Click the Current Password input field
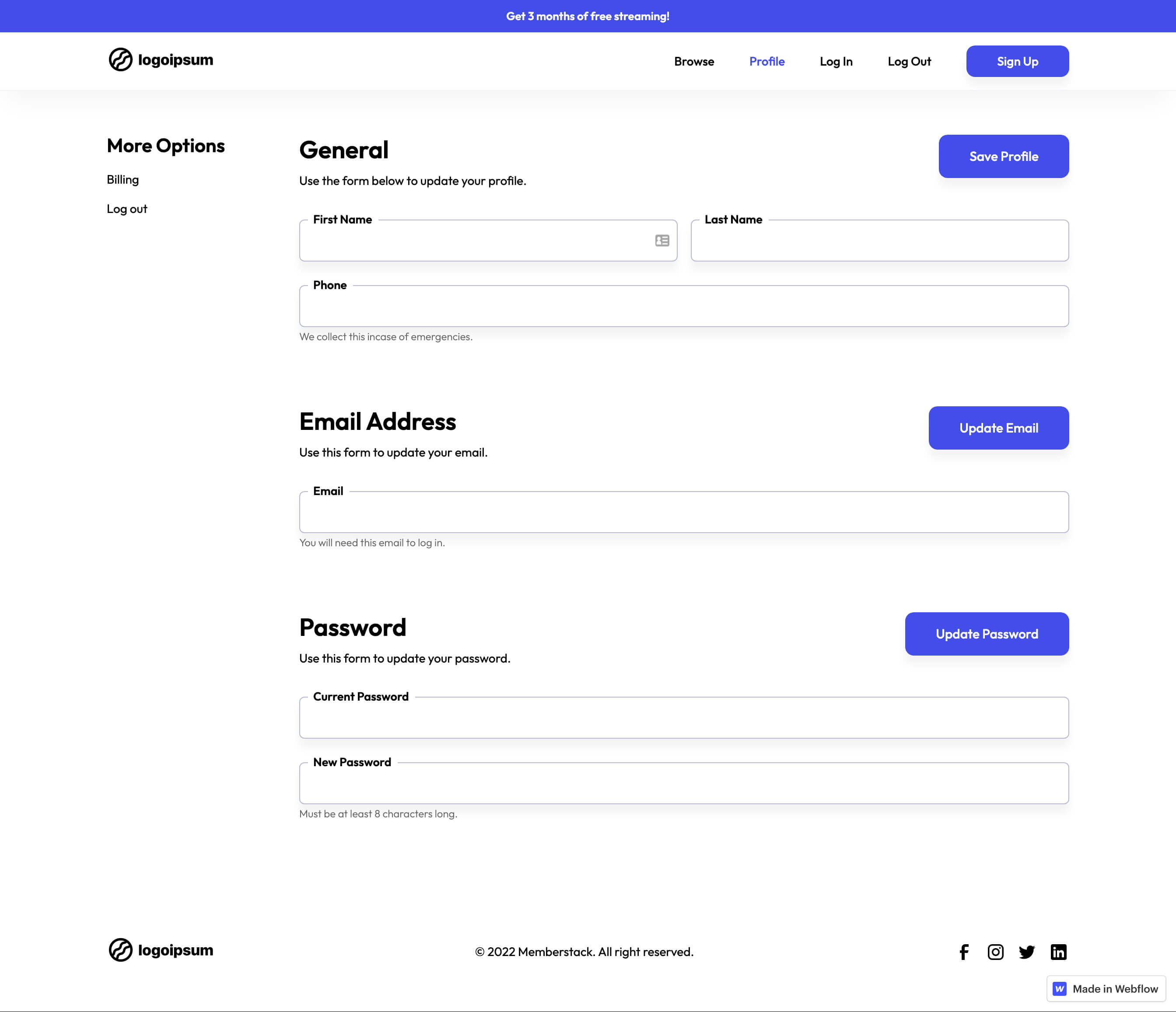1176x1012 pixels. [684, 717]
